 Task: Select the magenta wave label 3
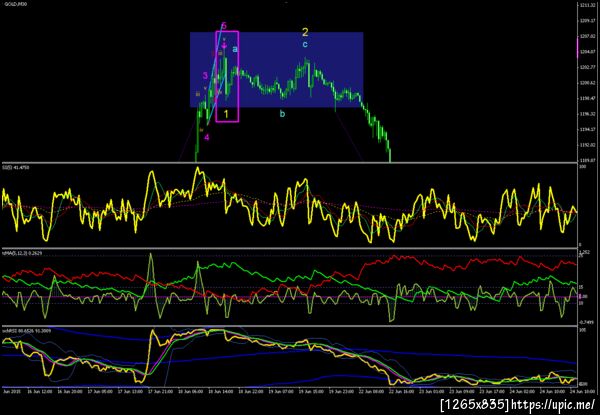(205, 75)
